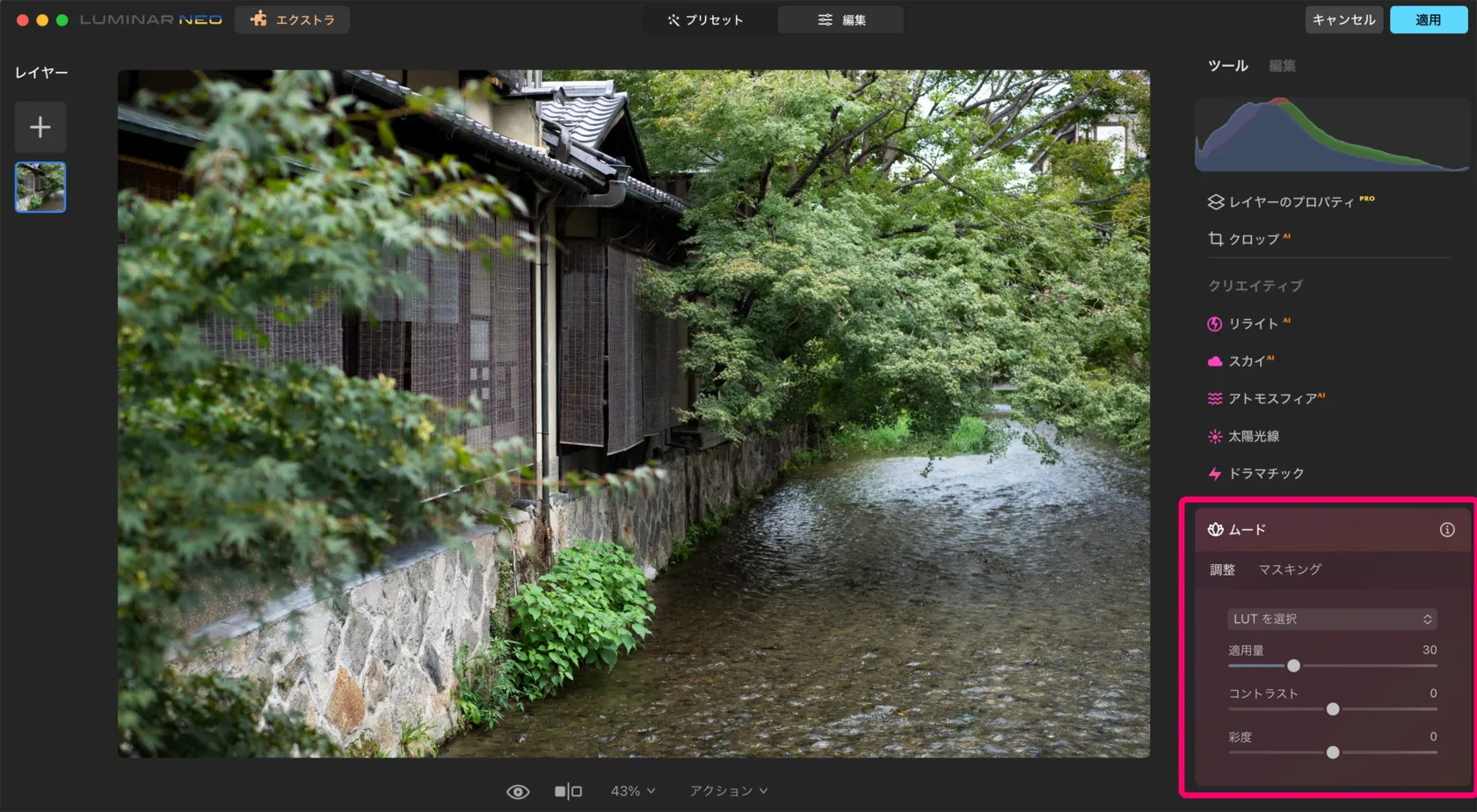
Task: Switch to the Presets (プリセット) tab
Action: pos(705,19)
